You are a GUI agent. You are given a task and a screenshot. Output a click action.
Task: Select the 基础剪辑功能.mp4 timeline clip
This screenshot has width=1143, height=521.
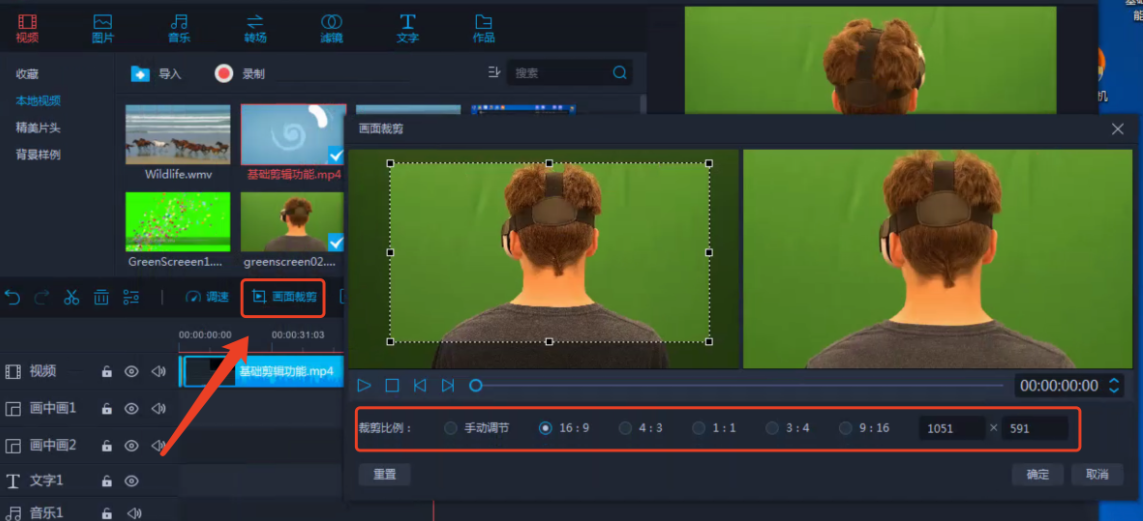pyautogui.click(x=261, y=371)
